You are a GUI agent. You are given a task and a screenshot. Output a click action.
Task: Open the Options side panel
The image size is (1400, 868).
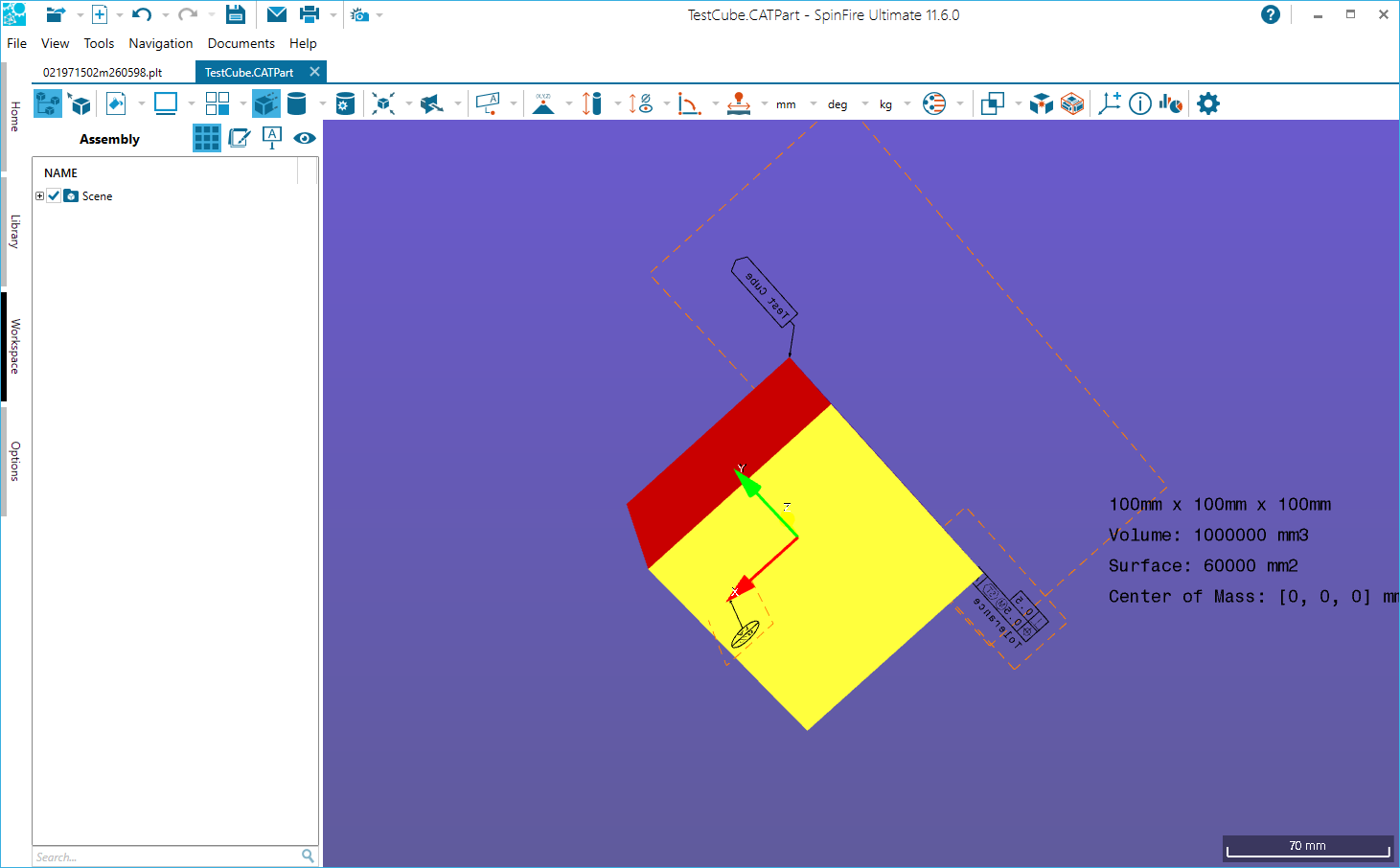(x=14, y=461)
